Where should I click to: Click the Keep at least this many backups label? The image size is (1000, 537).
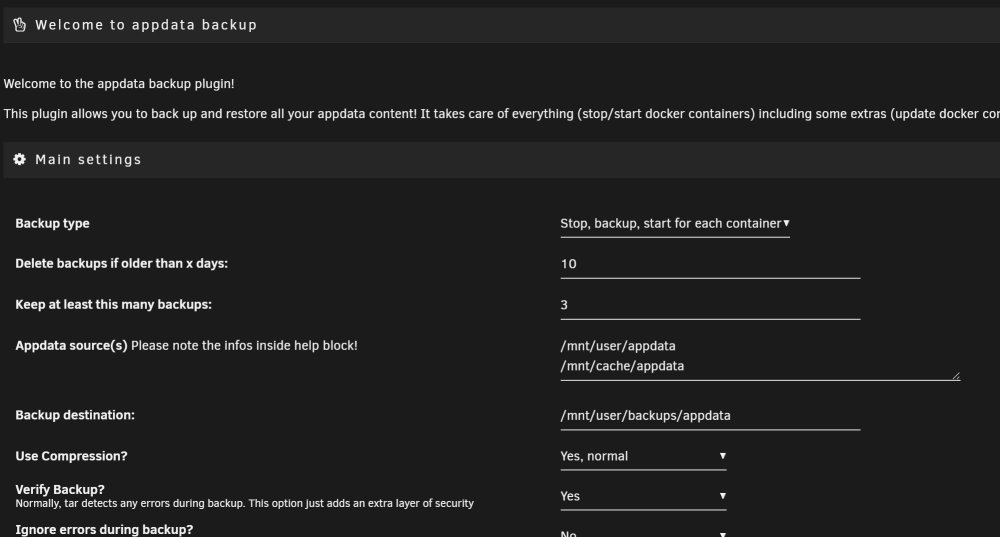[114, 305]
